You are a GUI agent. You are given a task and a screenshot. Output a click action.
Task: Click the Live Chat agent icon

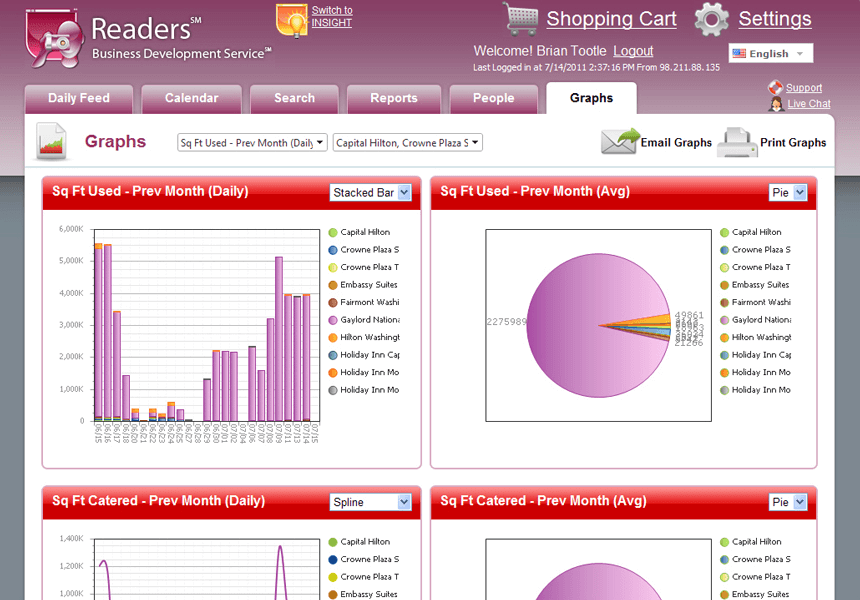[x=776, y=104]
